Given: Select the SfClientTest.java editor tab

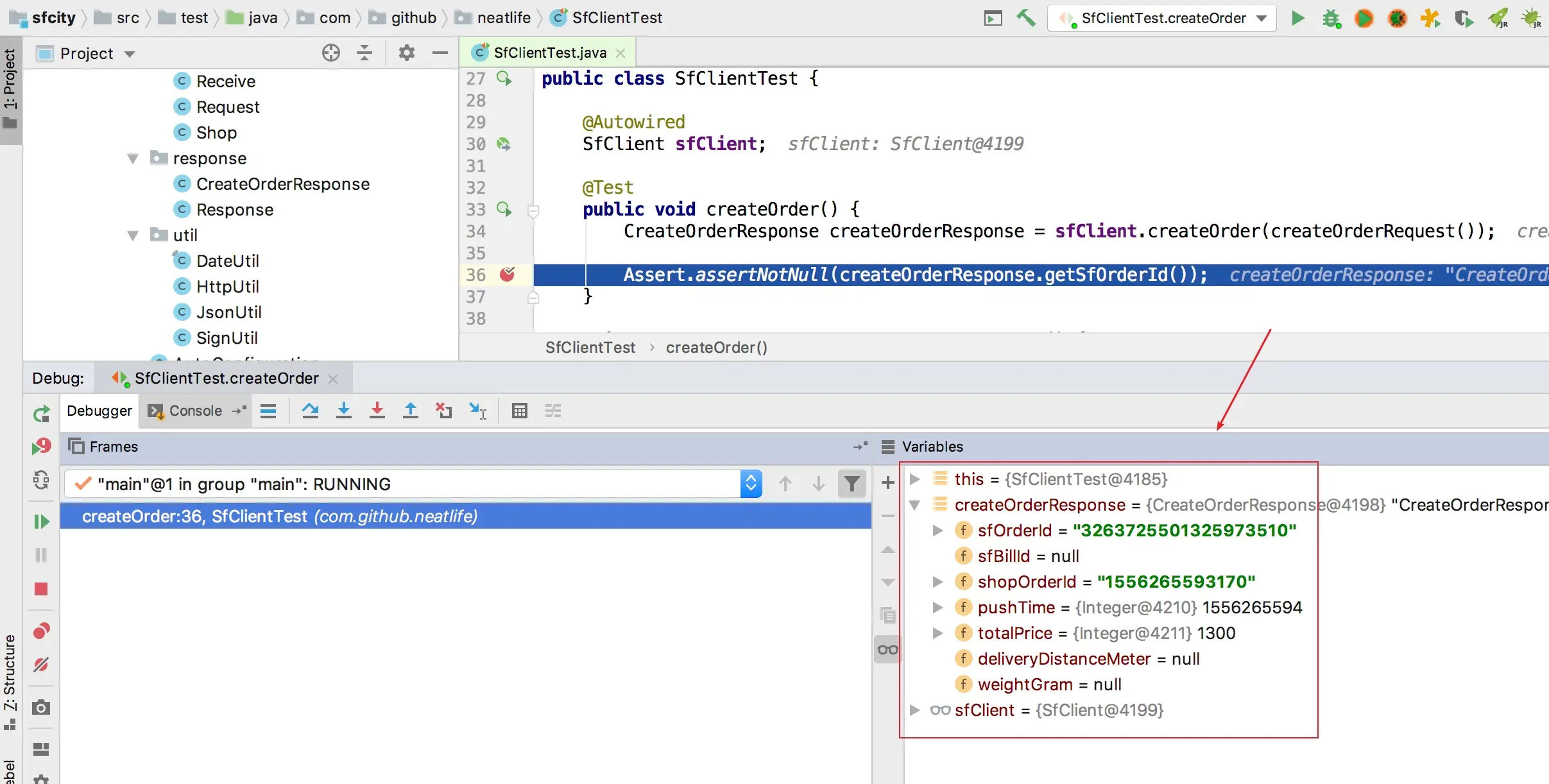Looking at the screenshot, I should click(549, 53).
